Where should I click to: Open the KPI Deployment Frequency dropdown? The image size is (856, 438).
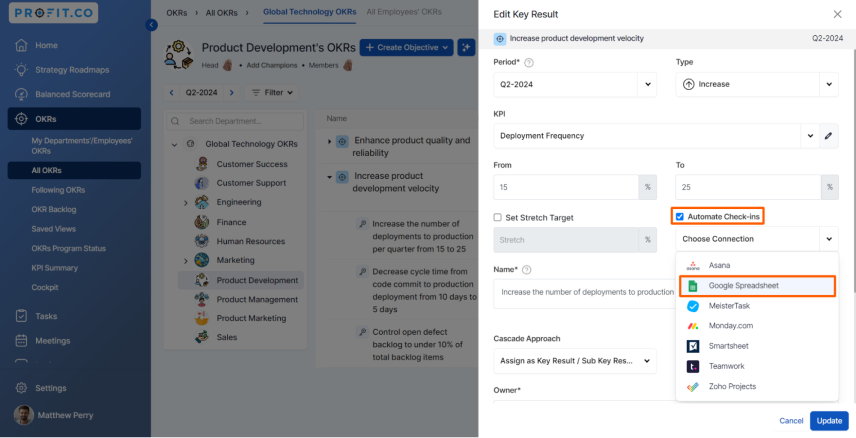coord(810,136)
